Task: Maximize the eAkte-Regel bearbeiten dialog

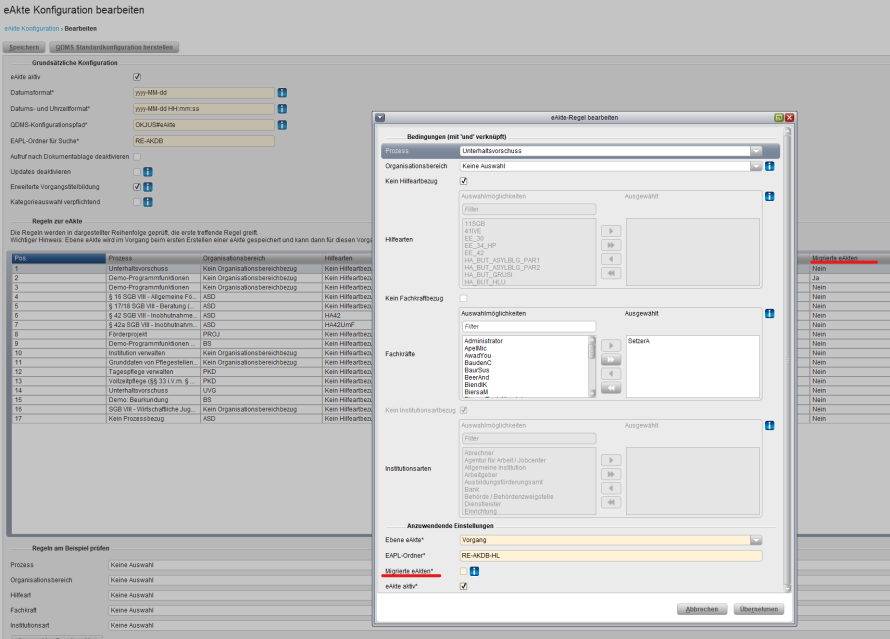Action: click(779, 117)
